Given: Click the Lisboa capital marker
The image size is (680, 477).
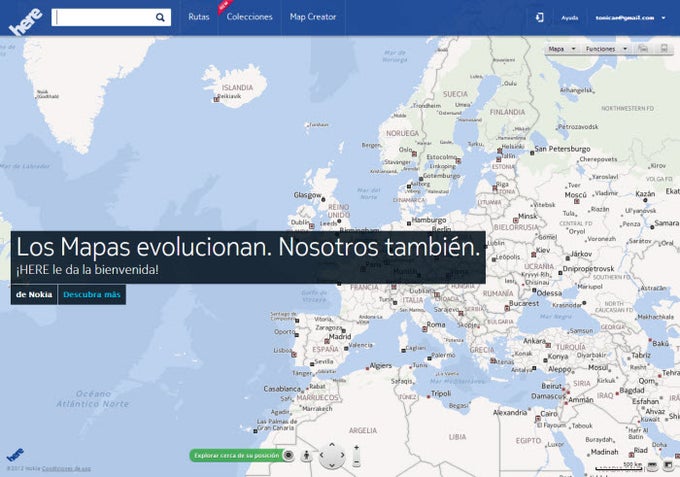Looking at the screenshot, I should point(294,355).
